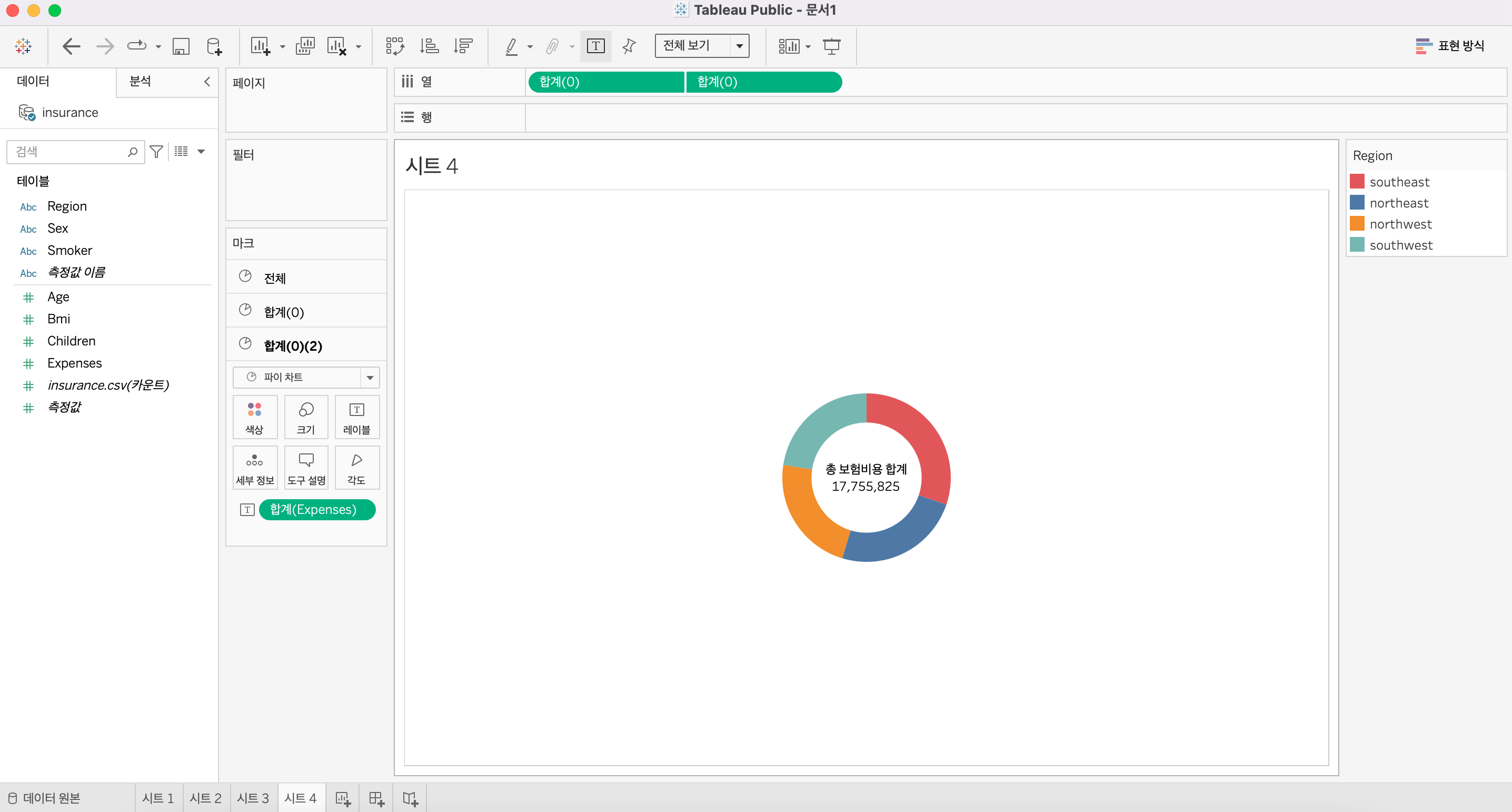Click the Save workbook icon
The height and width of the screenshot is (812, 1512).
pos(180,46)
